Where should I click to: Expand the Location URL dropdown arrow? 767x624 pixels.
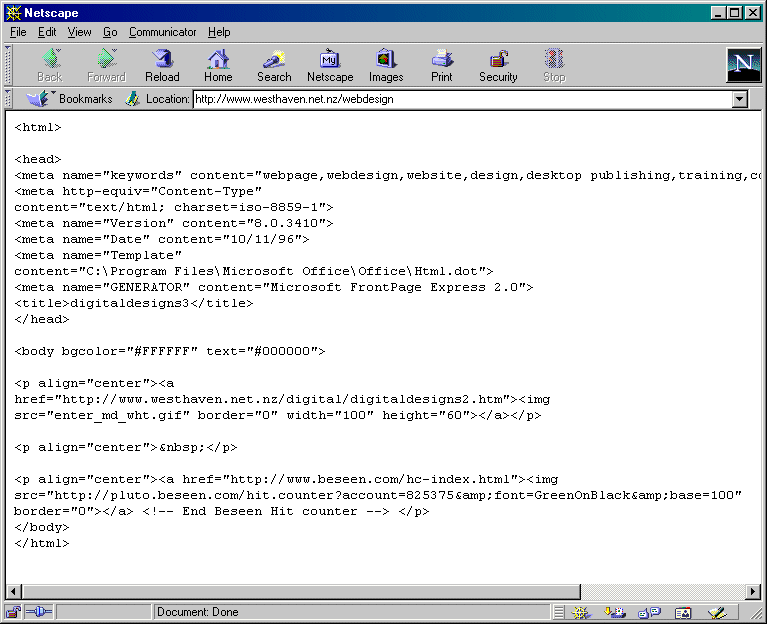(740, 99)
